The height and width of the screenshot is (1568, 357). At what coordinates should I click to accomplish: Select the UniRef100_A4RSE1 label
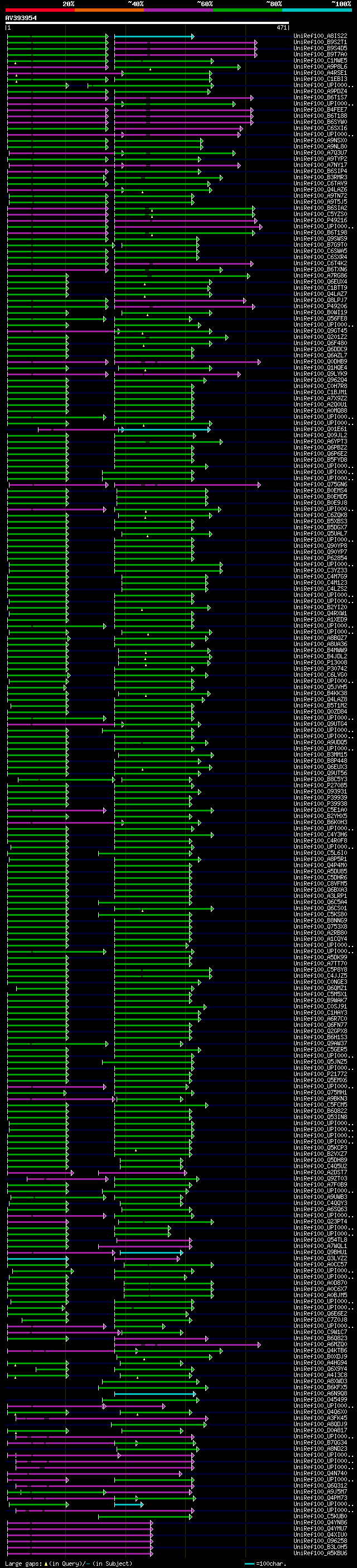coord(321,73)
